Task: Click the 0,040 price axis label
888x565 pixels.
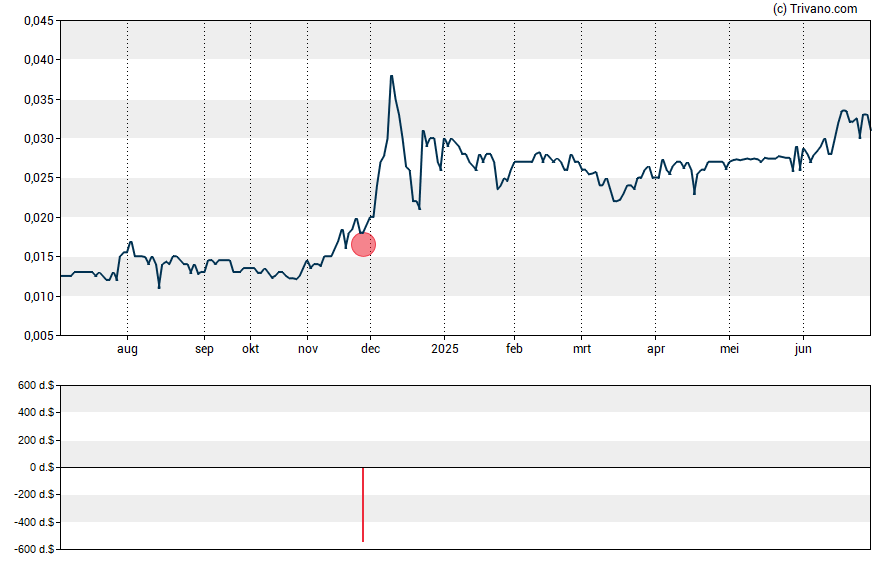Action: point(39,60)
